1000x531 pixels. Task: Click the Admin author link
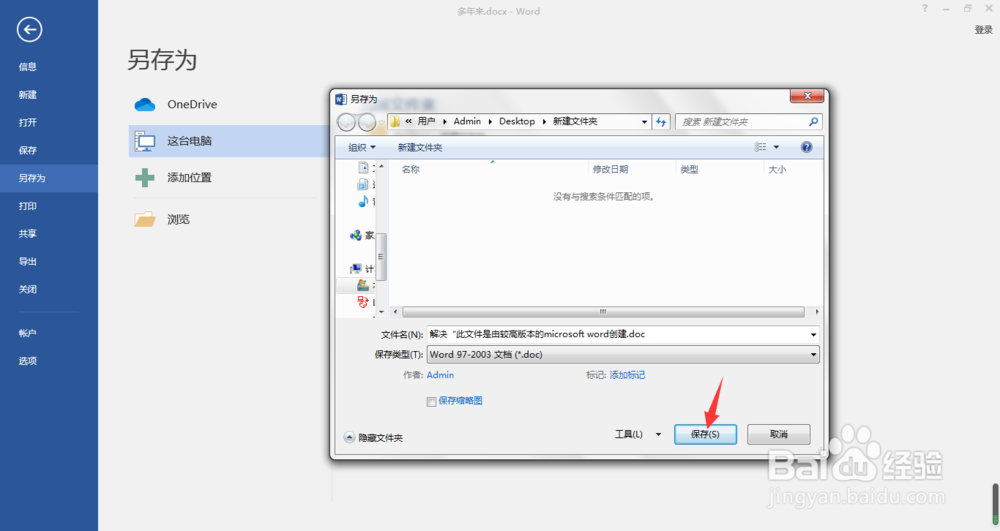pos(440,375)
